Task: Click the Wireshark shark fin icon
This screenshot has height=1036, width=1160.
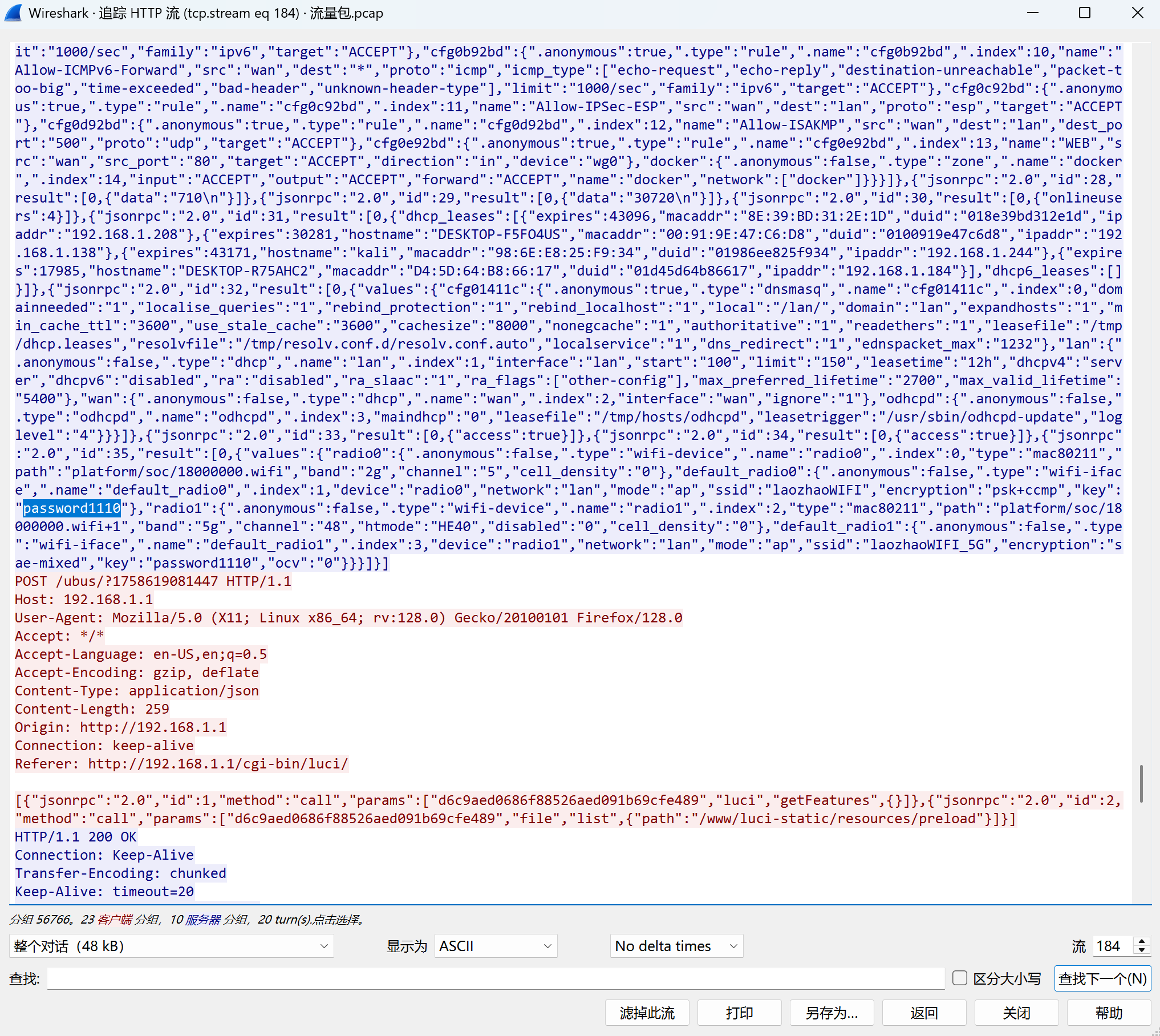Action: coord(14,13)
